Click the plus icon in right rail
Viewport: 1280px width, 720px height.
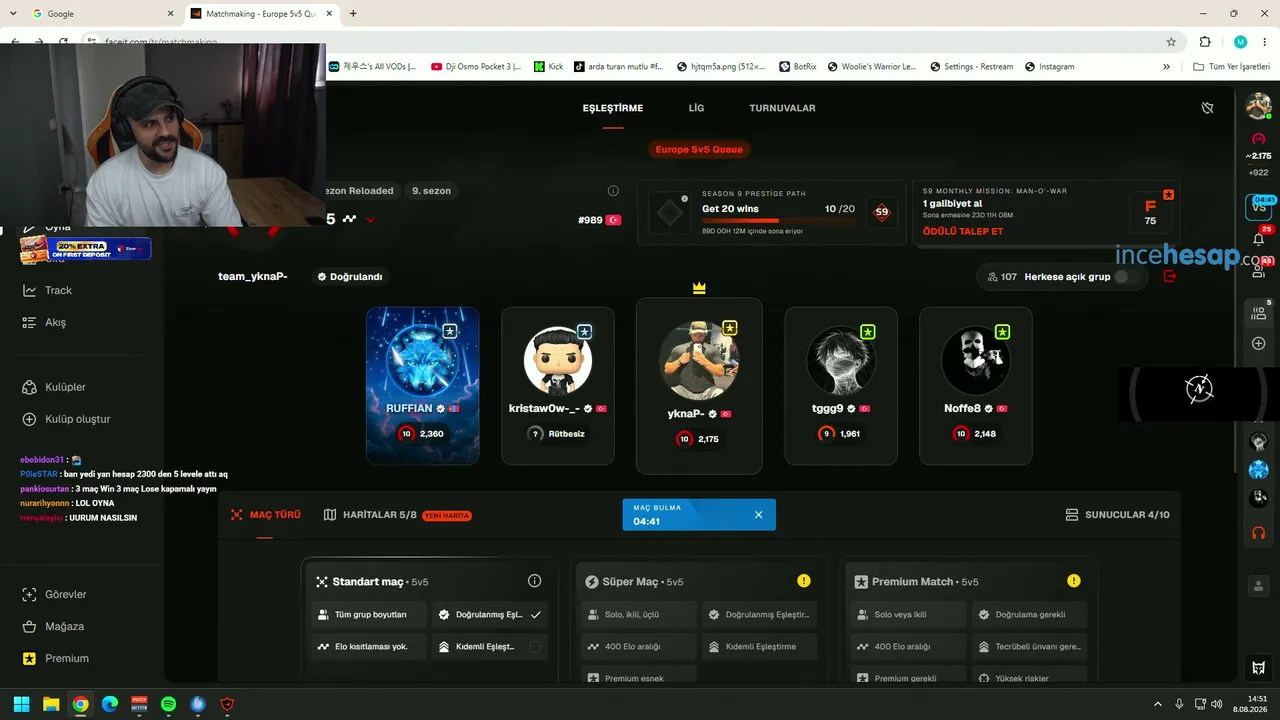coord(1259,343)
